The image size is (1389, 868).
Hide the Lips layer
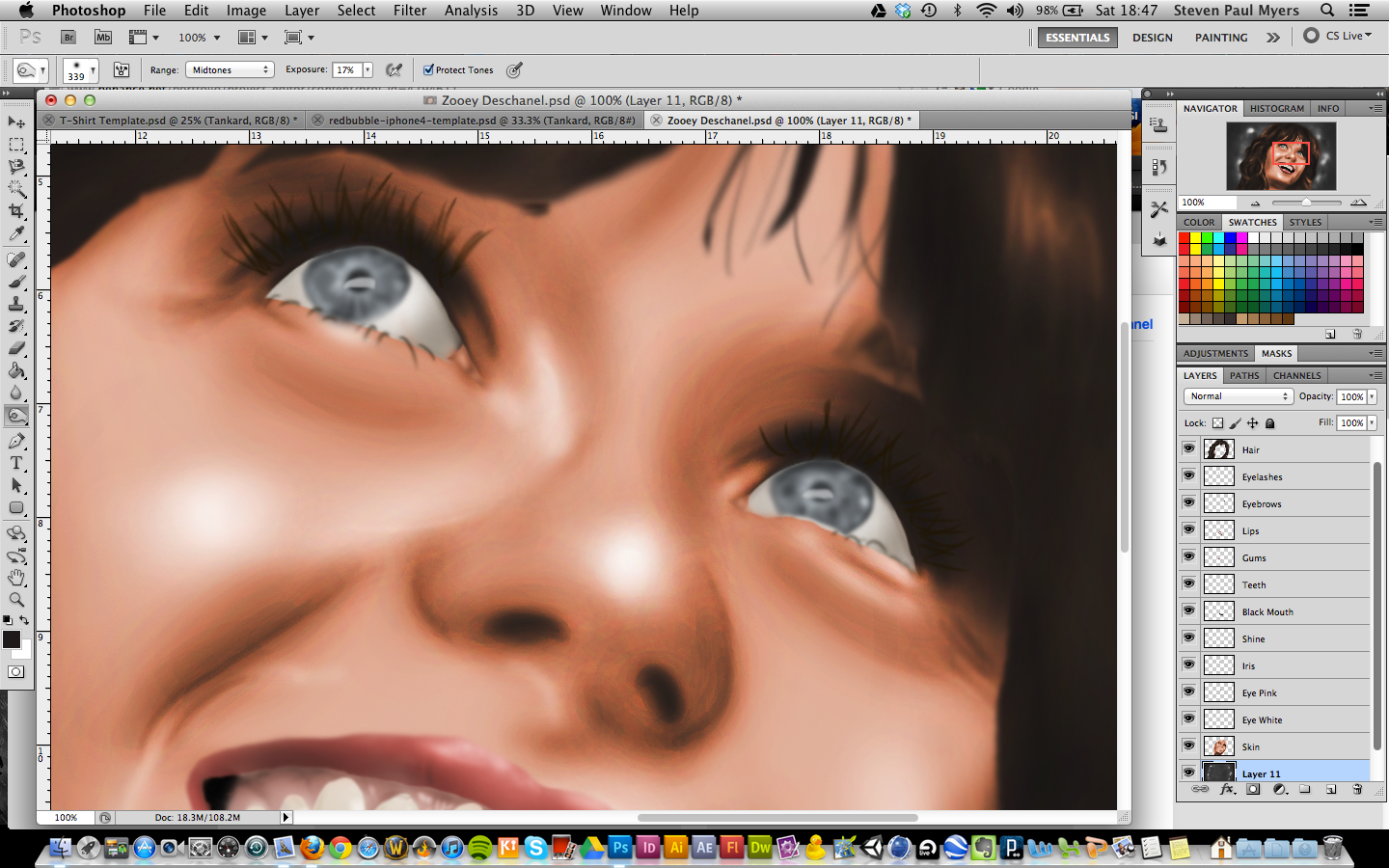coord(1188,530)
